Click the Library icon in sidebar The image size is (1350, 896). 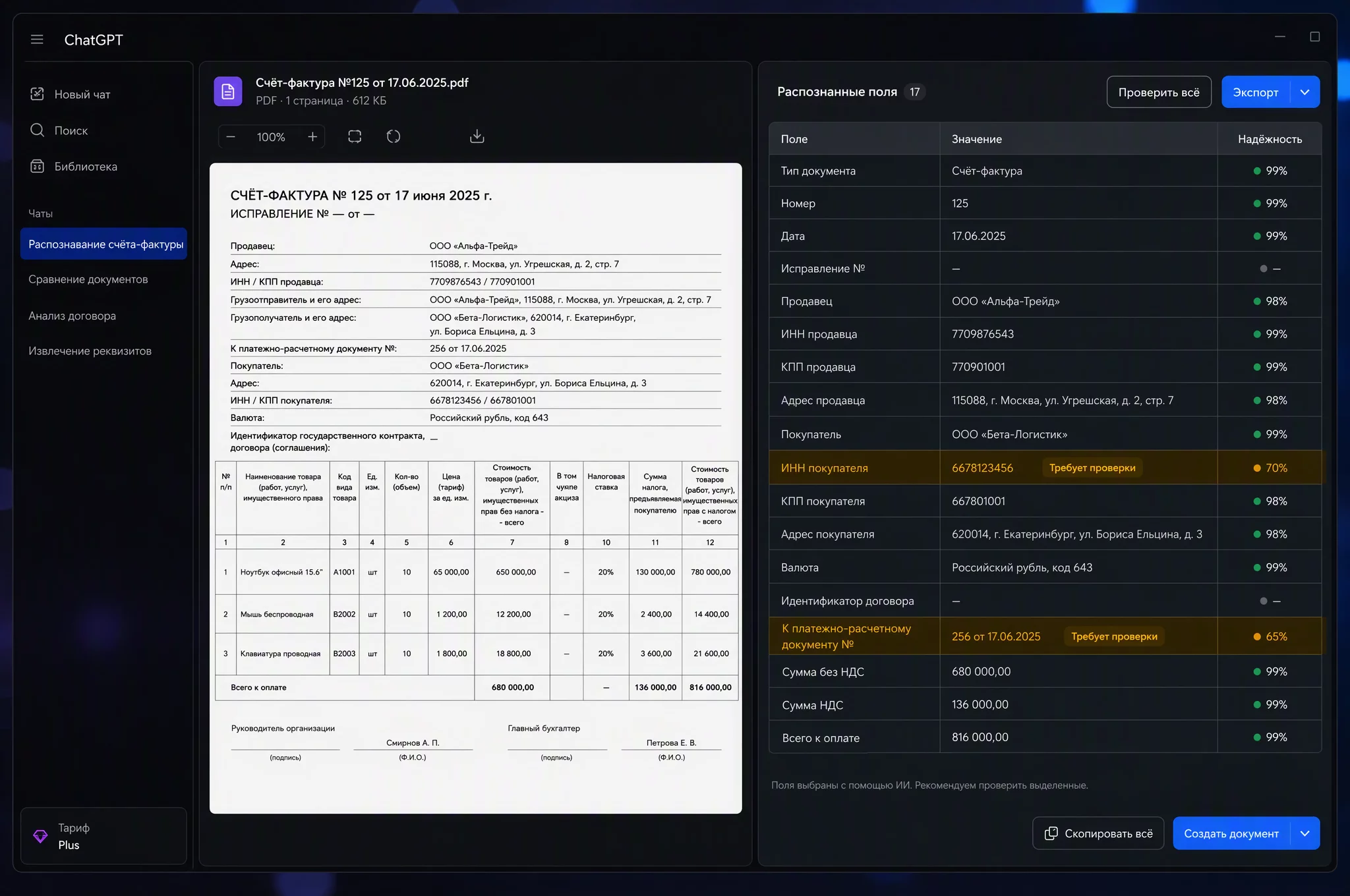tap(38, 167)
